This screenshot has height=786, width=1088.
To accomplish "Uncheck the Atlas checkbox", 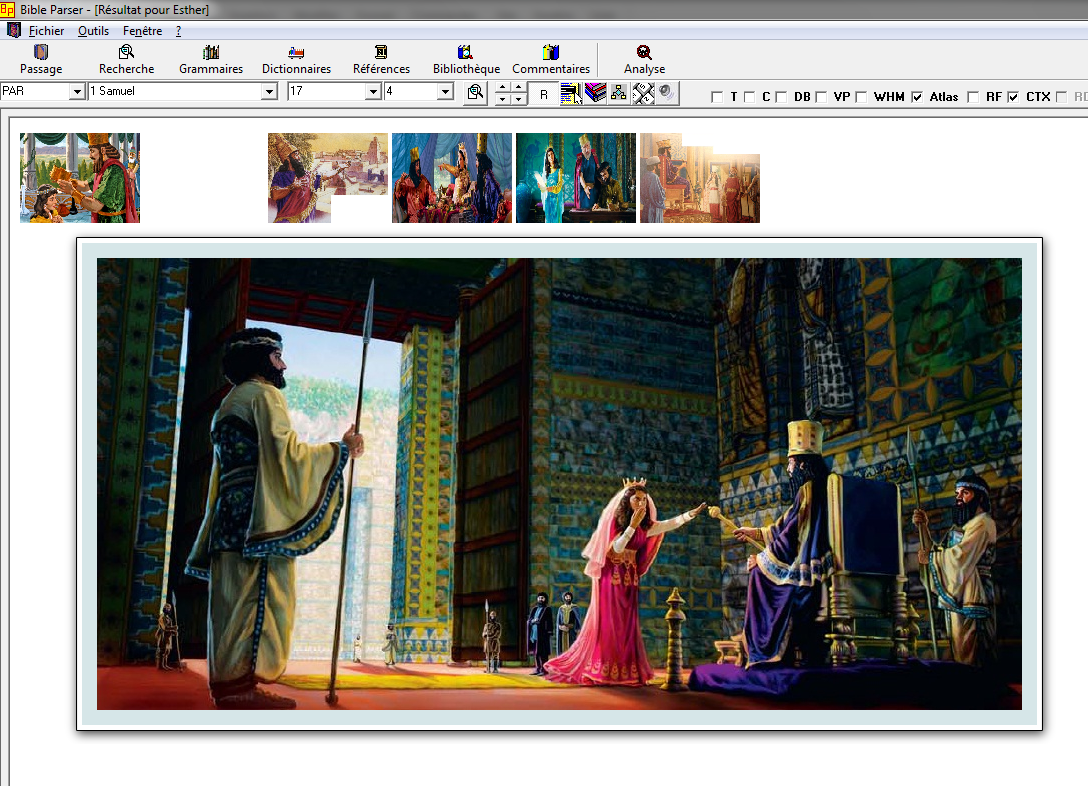I will click(x=917, y=97).
